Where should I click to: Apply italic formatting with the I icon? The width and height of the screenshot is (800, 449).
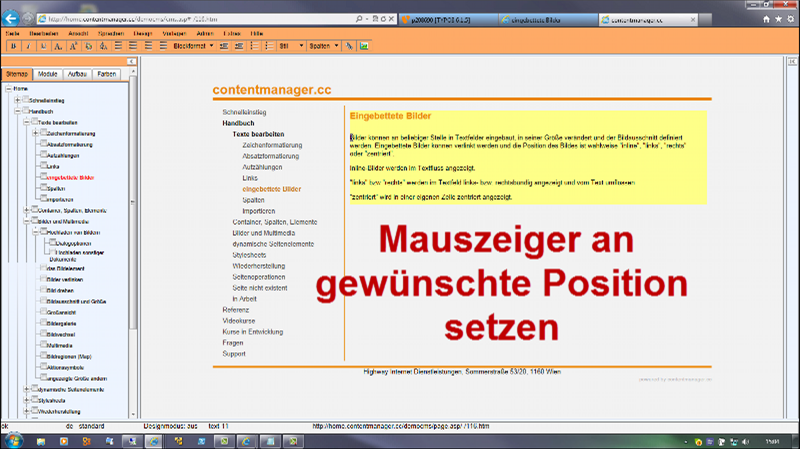point(29,46)
